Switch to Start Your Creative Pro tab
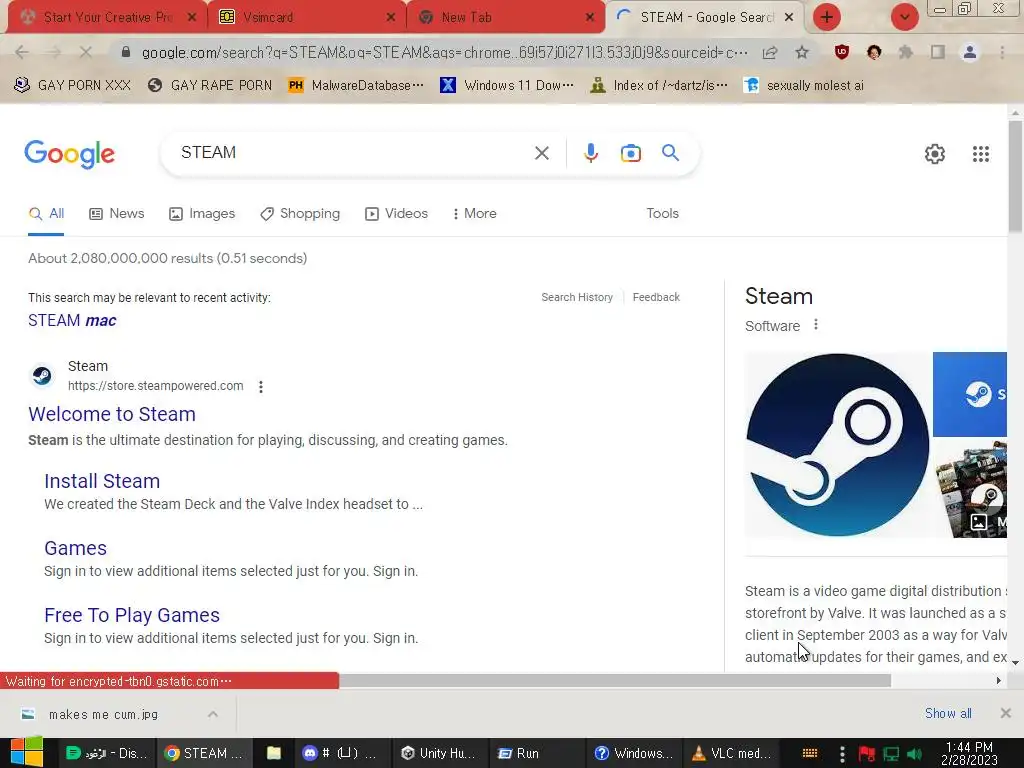This screenshot has height=768, width=1024. [x=107, y=17]
